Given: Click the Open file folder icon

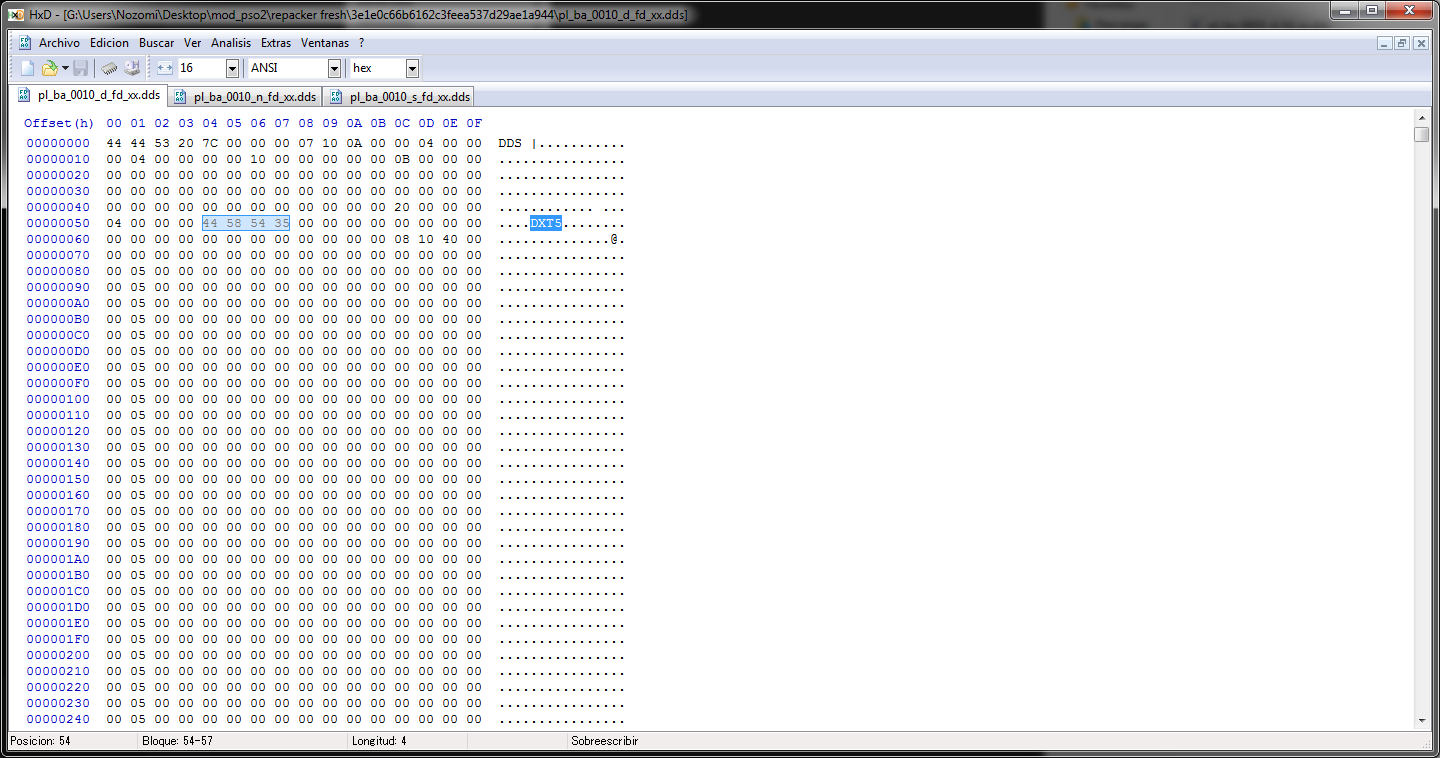Looking at the screenshot, I should pyautogui.click(x=49, y=68).
